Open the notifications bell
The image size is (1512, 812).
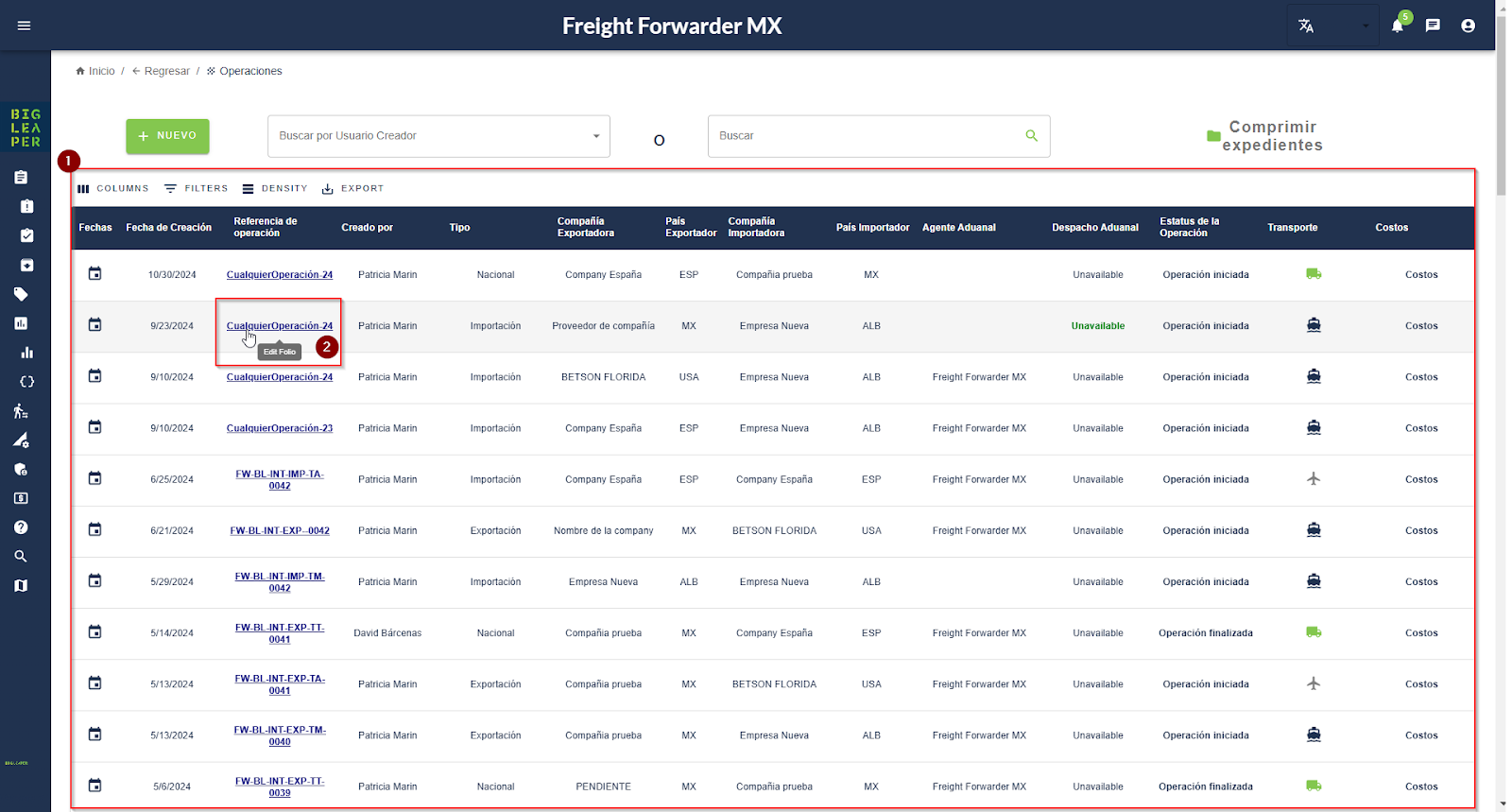pos(1398,26)
